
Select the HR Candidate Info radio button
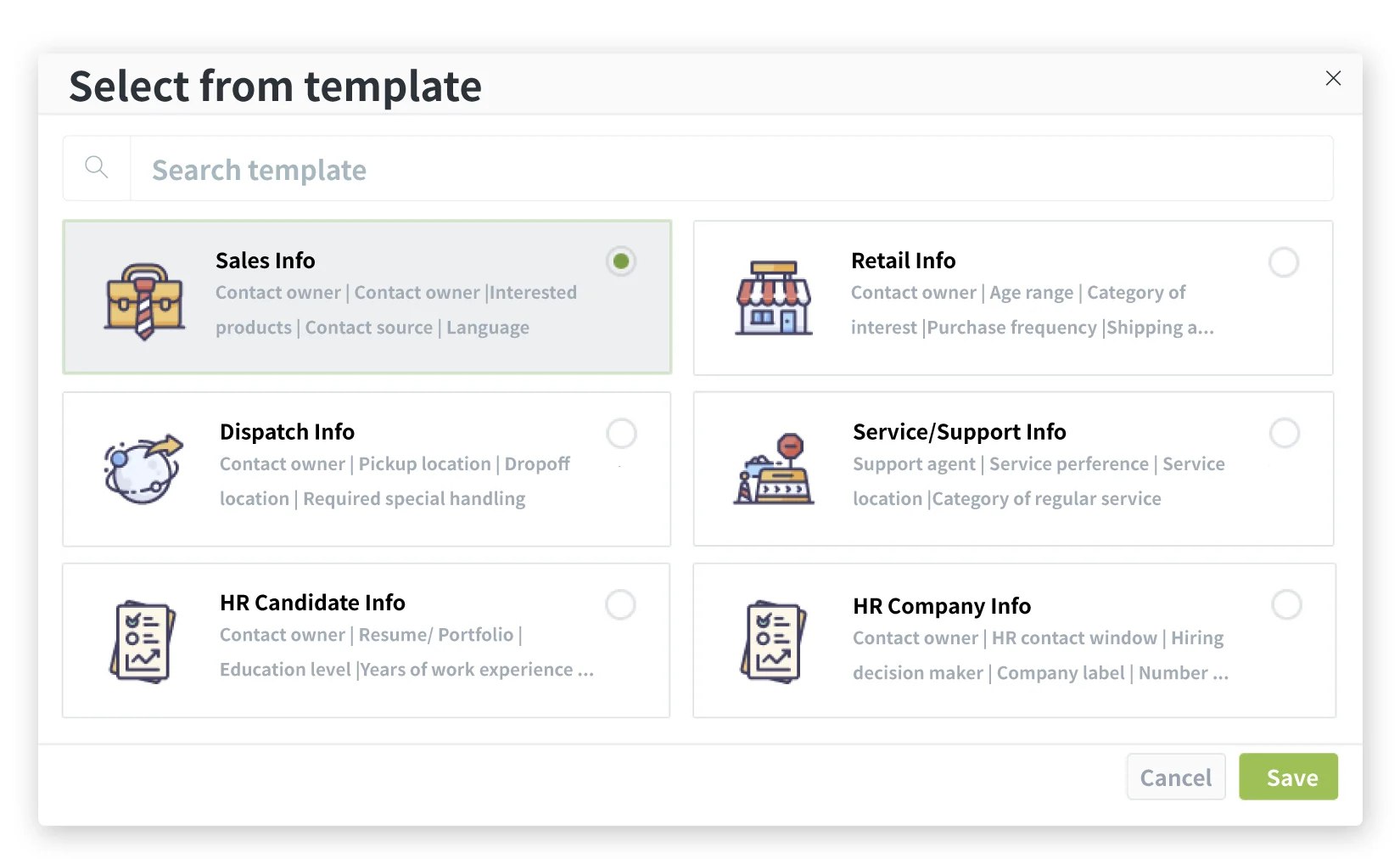pyautogui.click(x=620, y=605)
